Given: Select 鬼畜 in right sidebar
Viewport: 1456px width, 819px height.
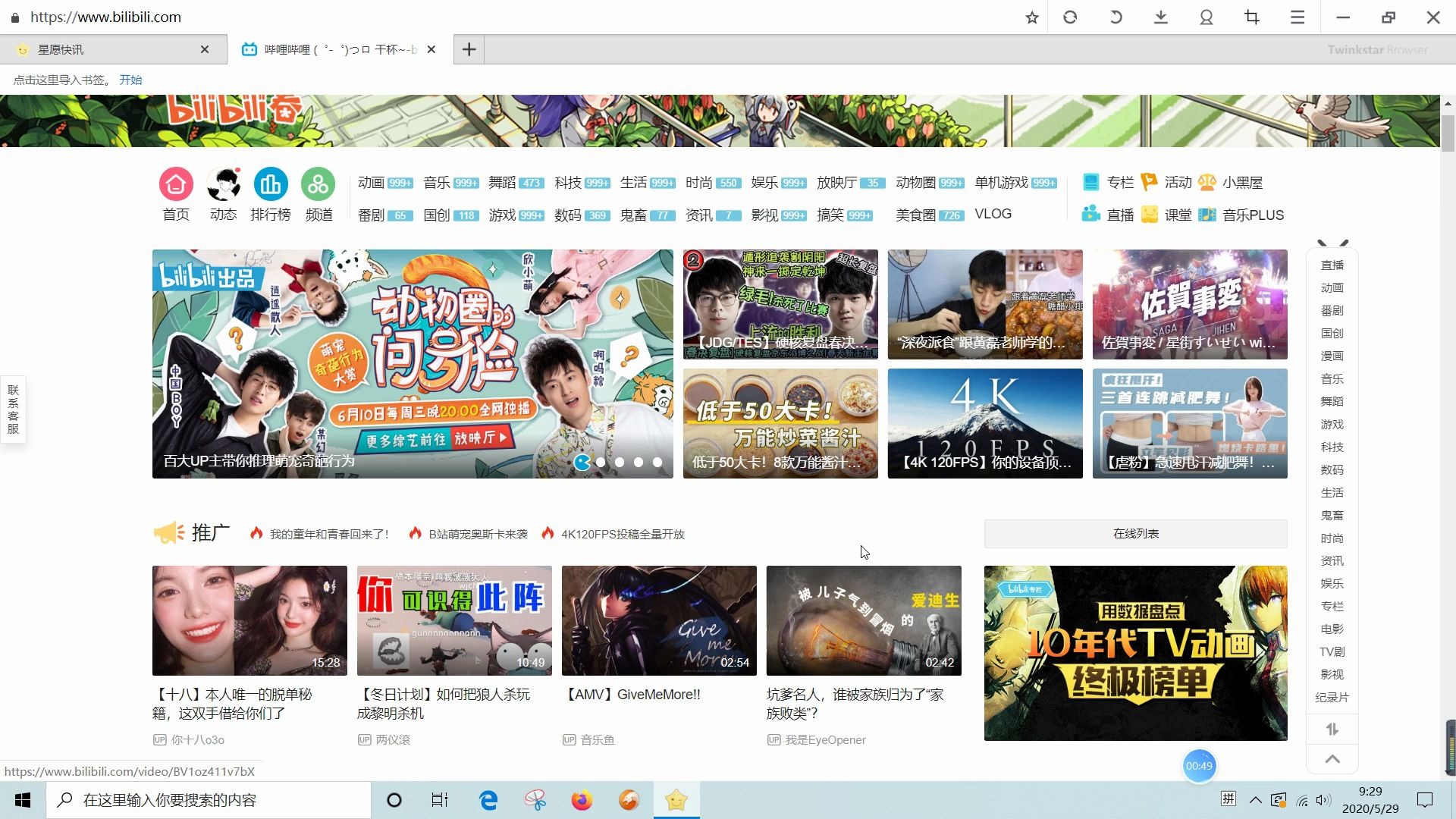Looking at the screenshot, I should point(1332,516).
